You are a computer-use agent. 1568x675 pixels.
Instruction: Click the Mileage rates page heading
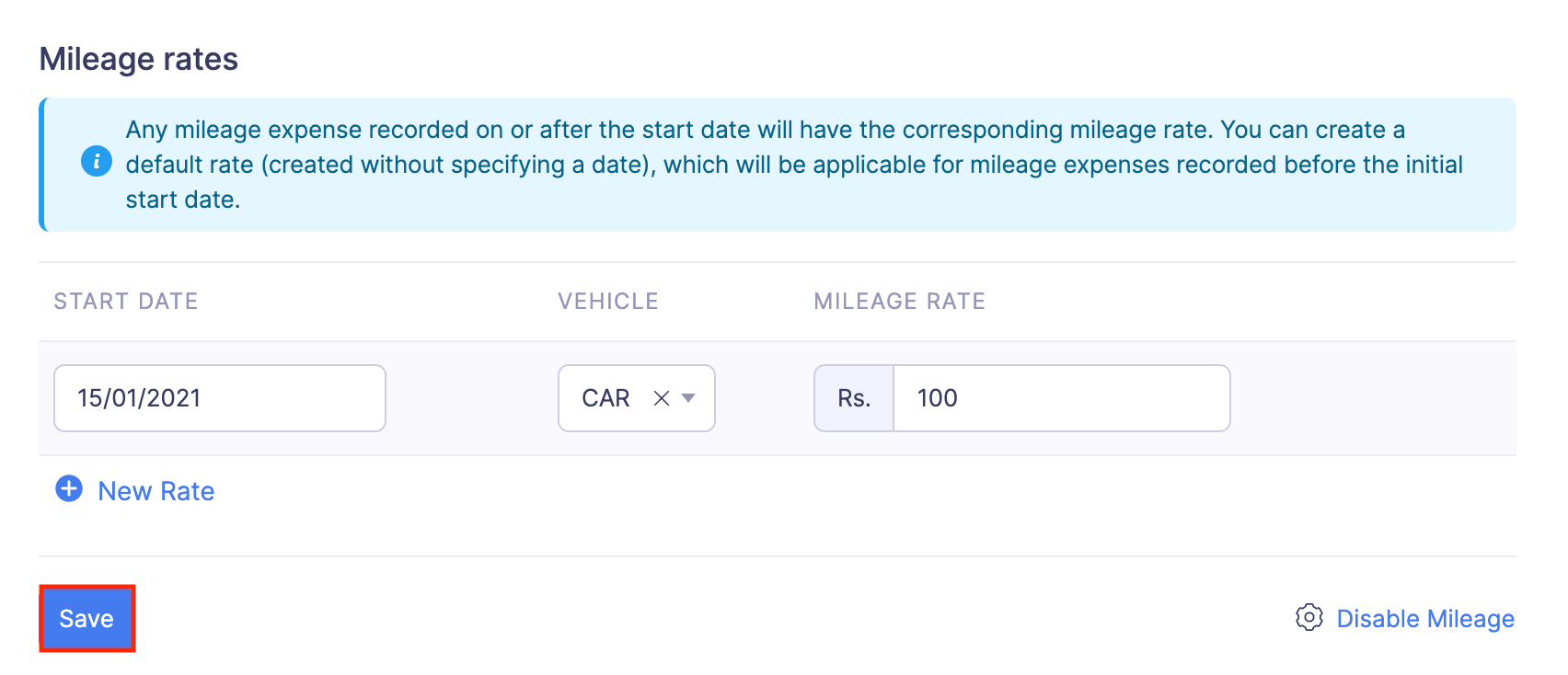[138, 59]
